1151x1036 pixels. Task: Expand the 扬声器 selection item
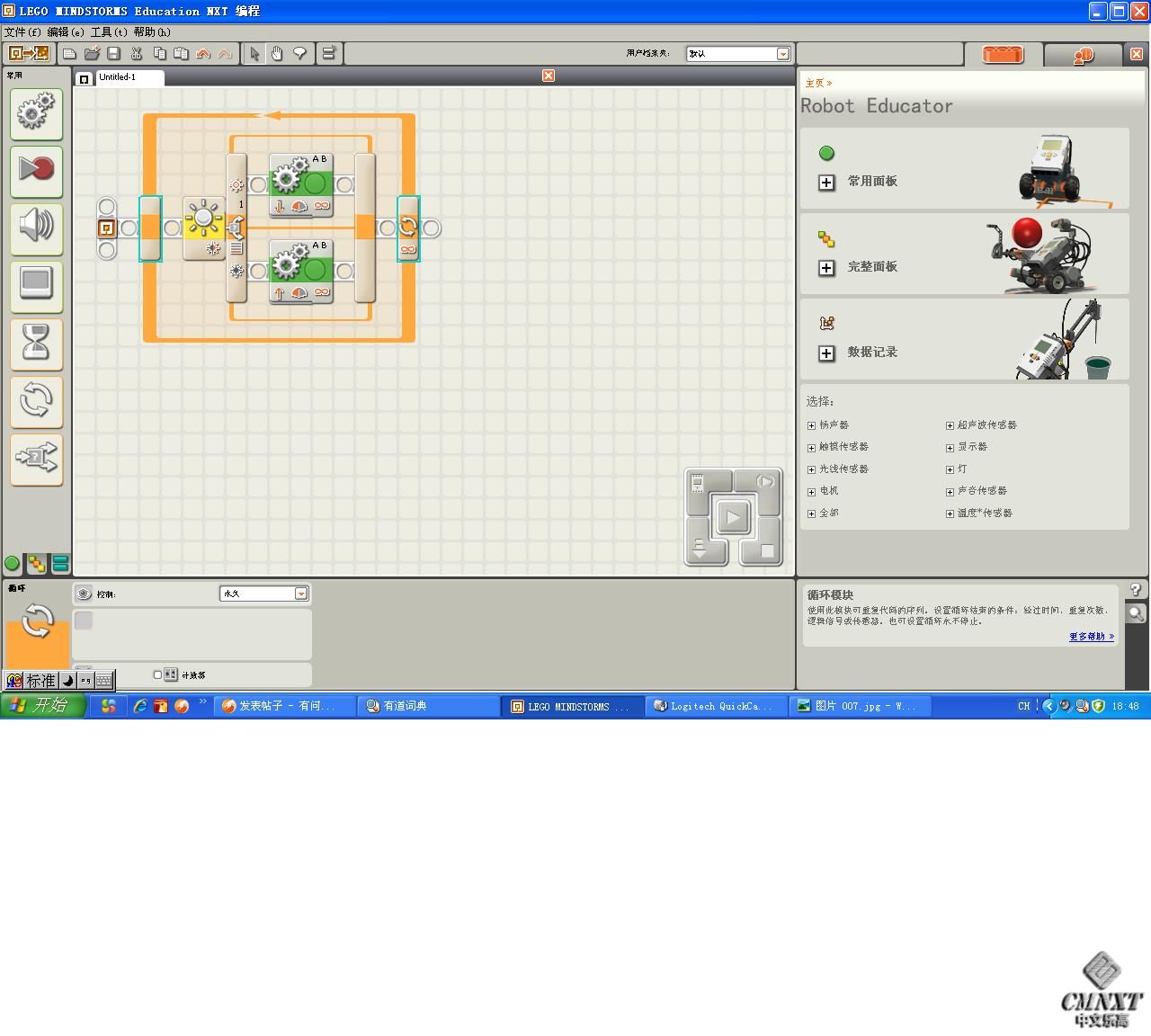tap(811, 425)
